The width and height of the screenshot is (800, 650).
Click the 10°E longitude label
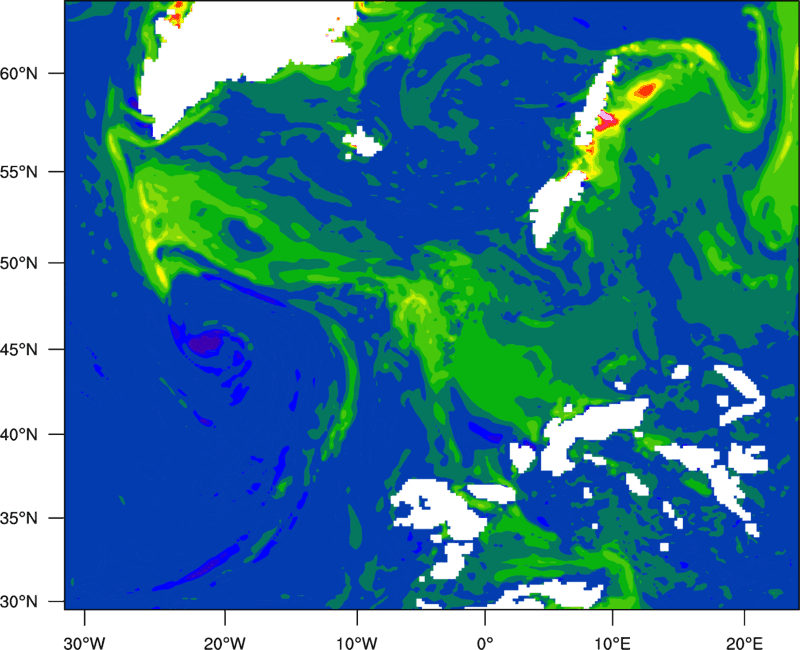tap(613, 643)
